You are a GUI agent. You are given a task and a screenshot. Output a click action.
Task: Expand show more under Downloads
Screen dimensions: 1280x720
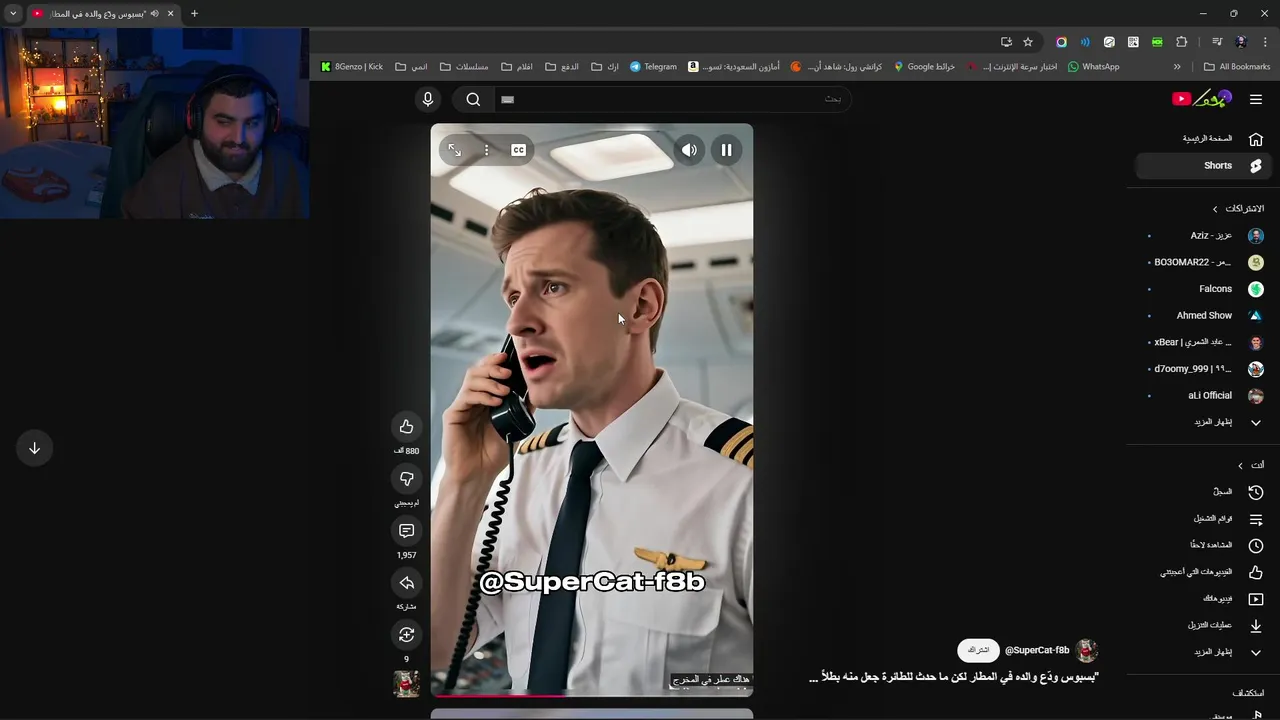pyautogui.click(x=1203, y=652)
